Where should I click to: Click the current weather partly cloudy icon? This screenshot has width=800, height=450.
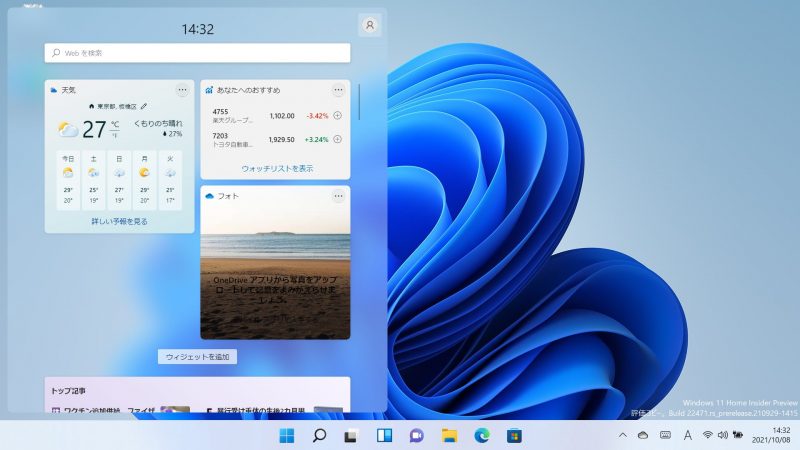68,130
